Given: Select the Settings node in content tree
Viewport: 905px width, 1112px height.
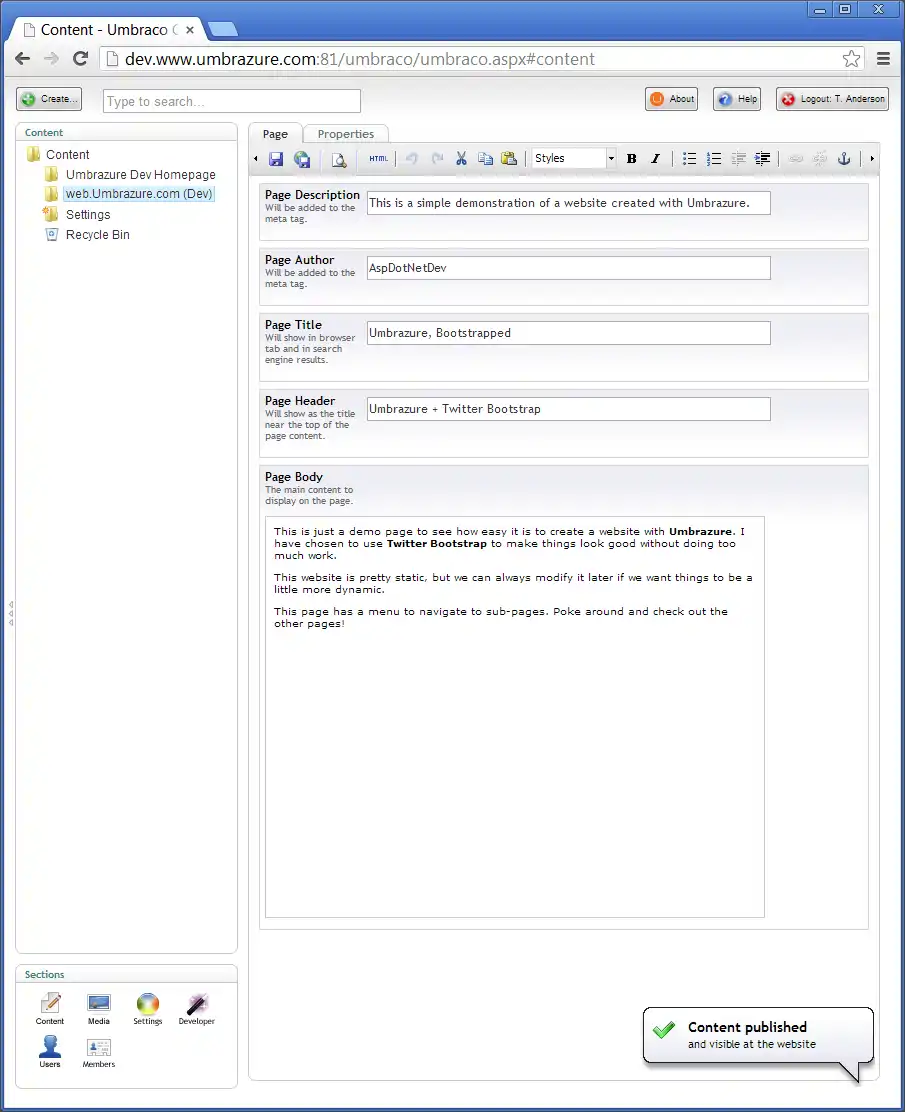Looking at the screenshot, I should pyautogui.click(x=88, y=214).
